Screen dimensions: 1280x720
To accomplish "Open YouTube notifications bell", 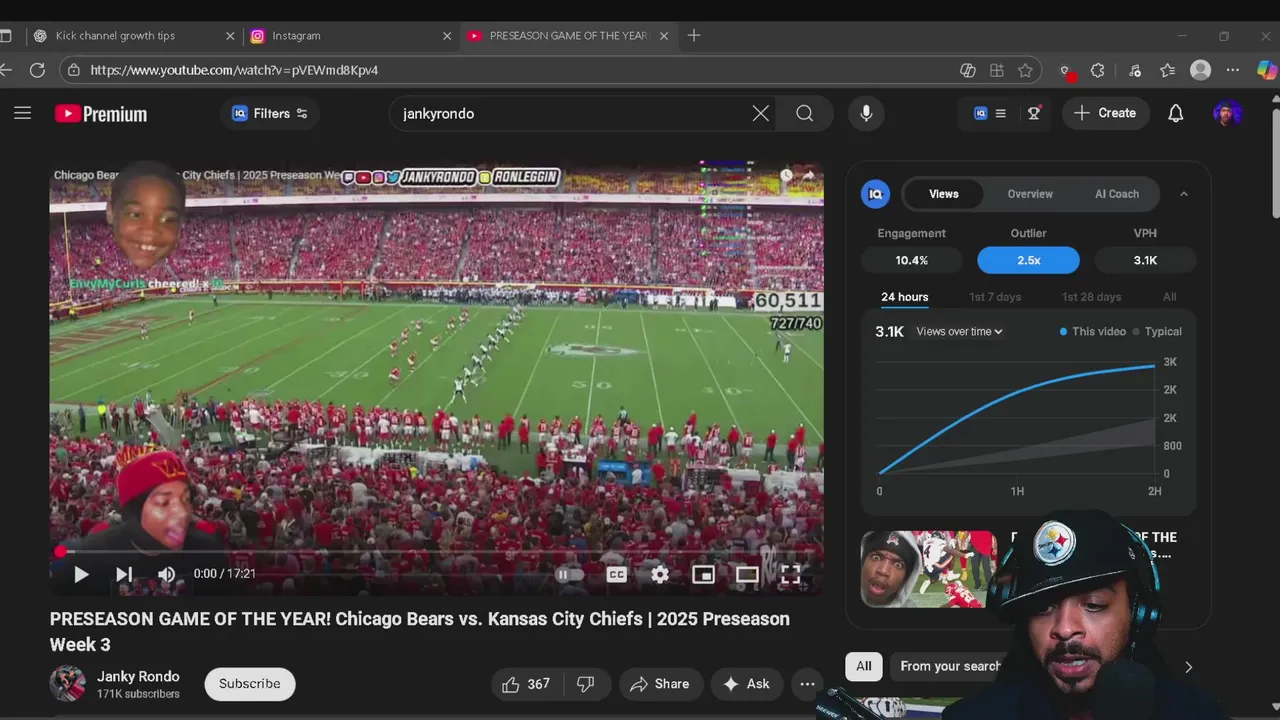I will pyautogui.click(x=1176, y=113).
